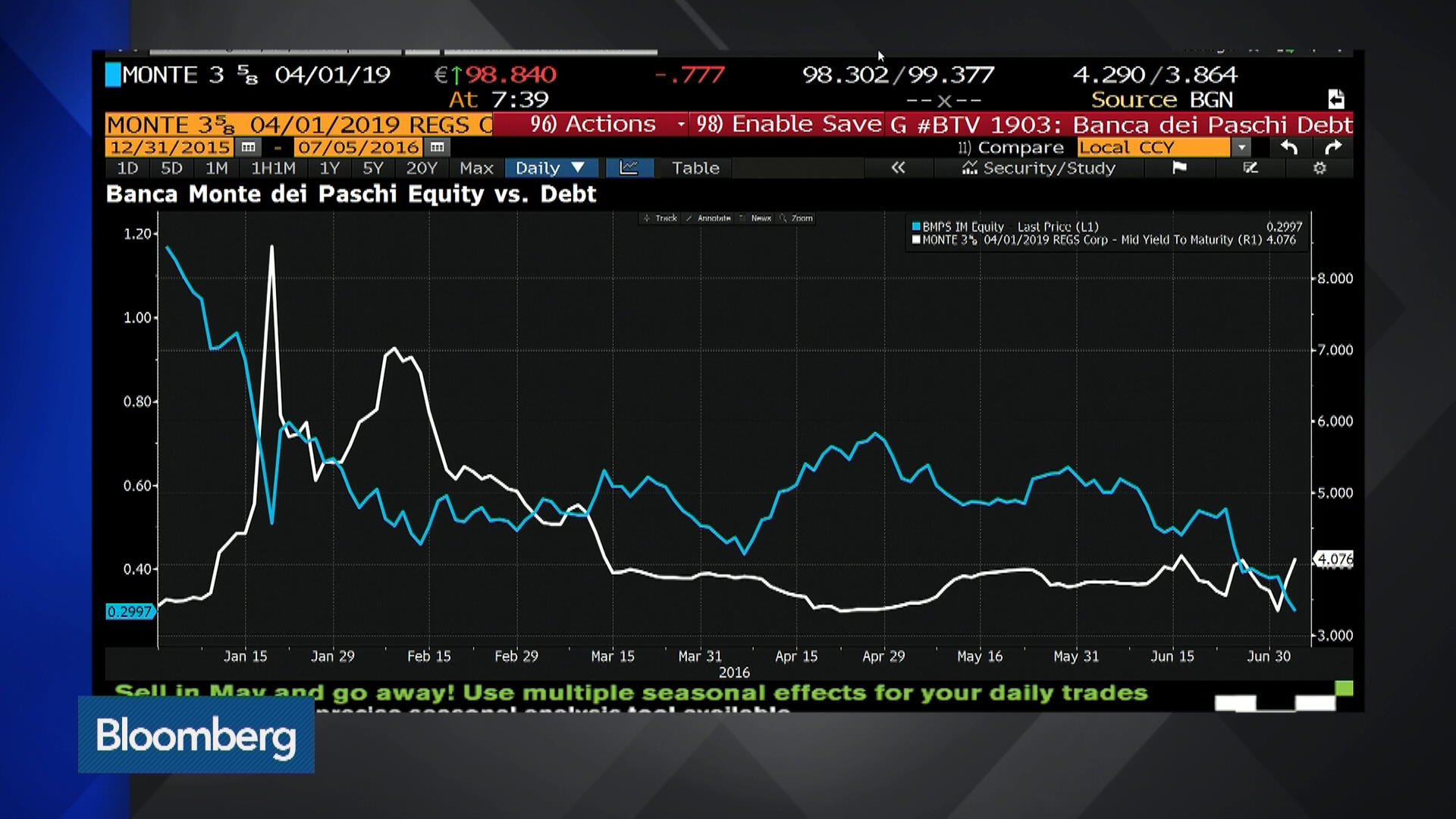Click BMPS IM Equity Last Price legend entry
This screenshot has height=819, width=1456.
[1107, 227]
